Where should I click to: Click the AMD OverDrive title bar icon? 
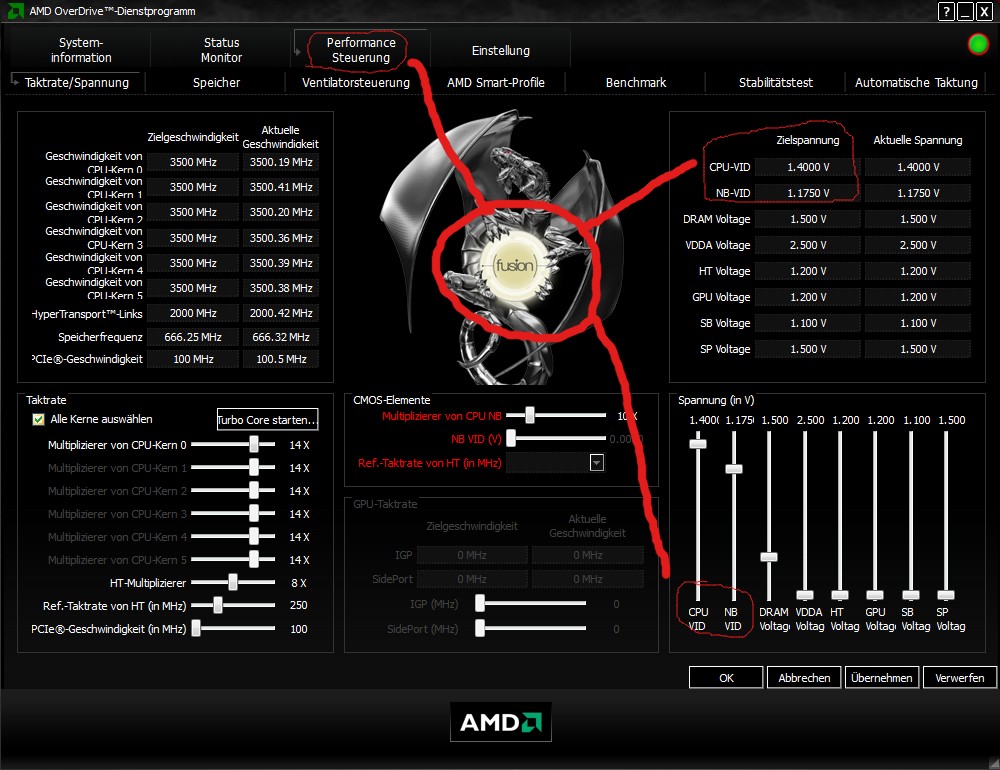pyautogui.click(x=15, y=11)
